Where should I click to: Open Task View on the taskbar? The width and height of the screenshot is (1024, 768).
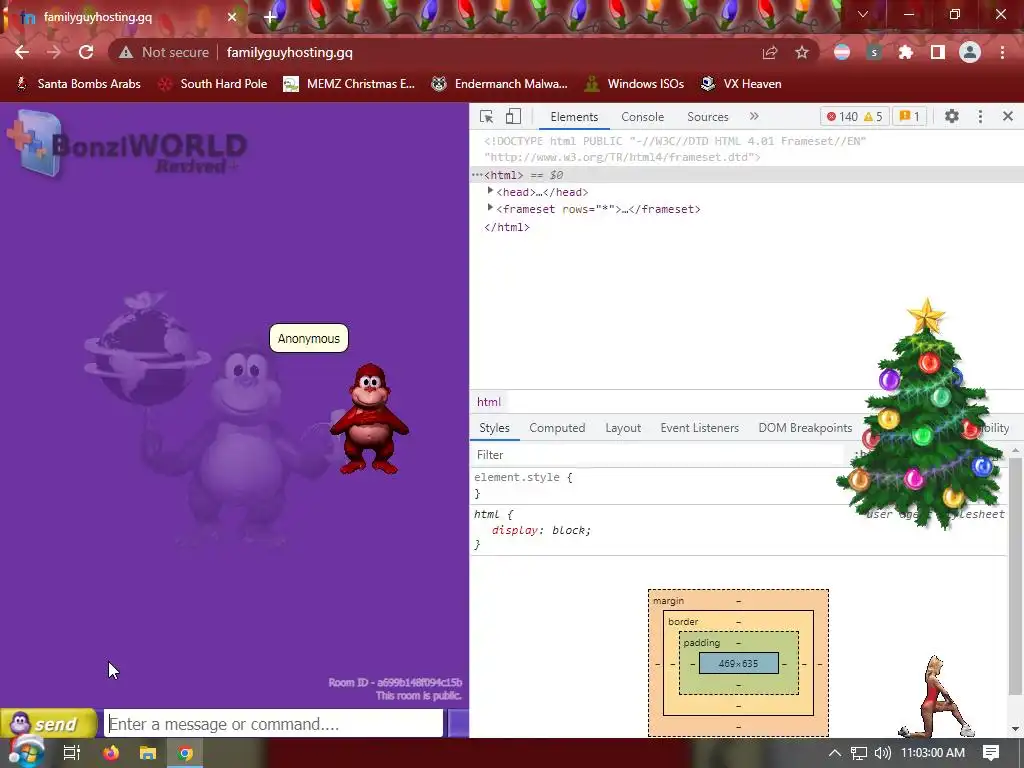(x=71, y=753)
